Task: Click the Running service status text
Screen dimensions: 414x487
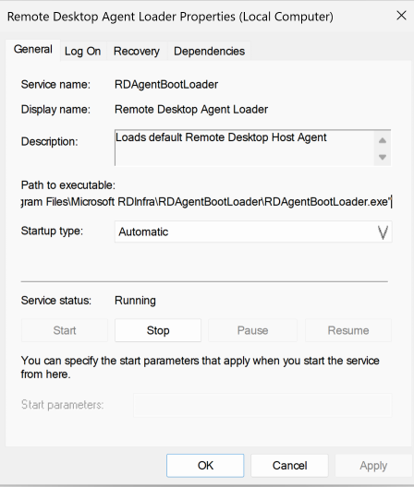Action: pyautogui.click(x=135, y=301)
